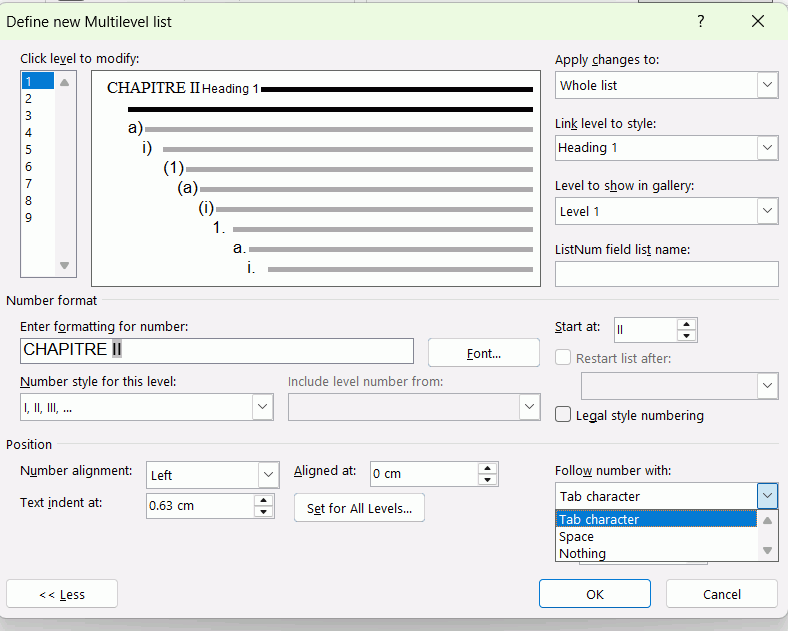Enable Legal style numbering checkbox
Image resolution: width=788 pixels, height=631 pixels.
(564, 415)
